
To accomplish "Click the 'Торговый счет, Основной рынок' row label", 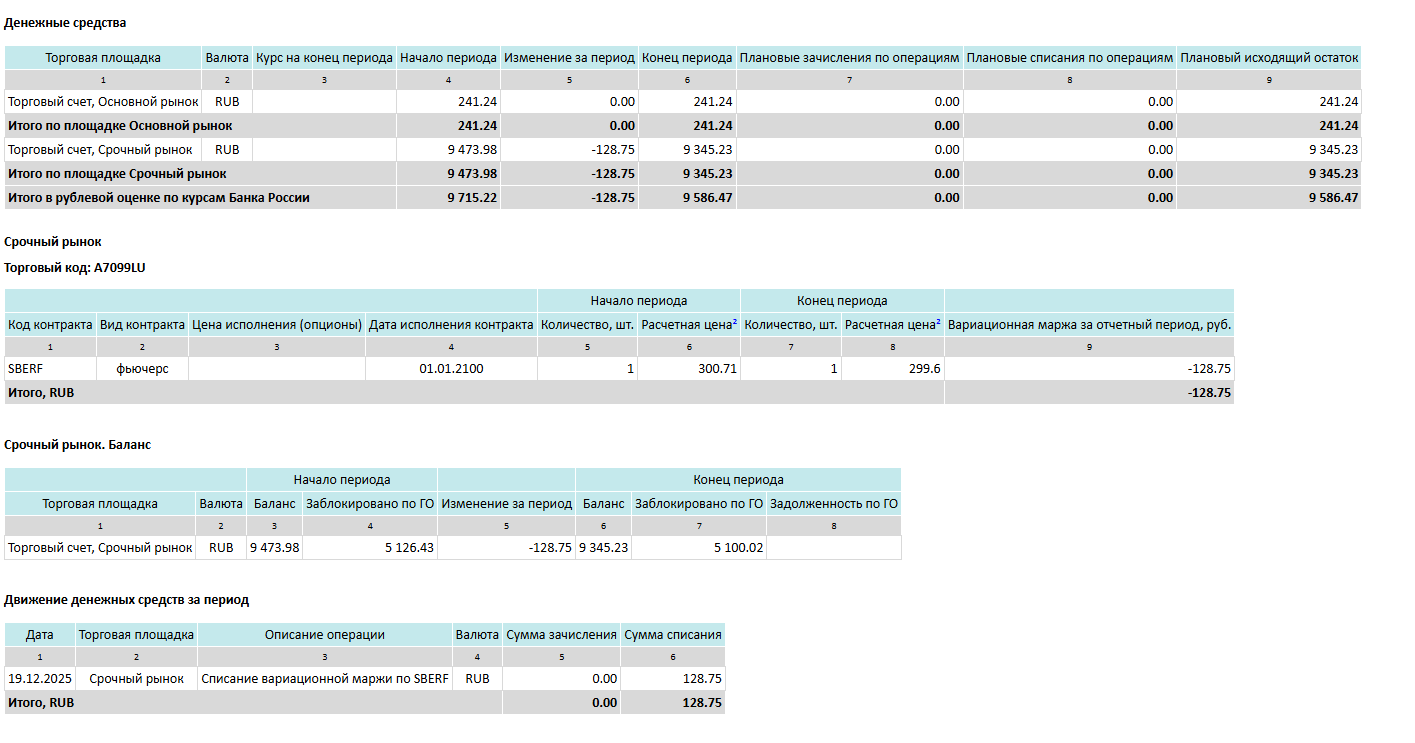I will pyautogui.click(x=103, y=102).
